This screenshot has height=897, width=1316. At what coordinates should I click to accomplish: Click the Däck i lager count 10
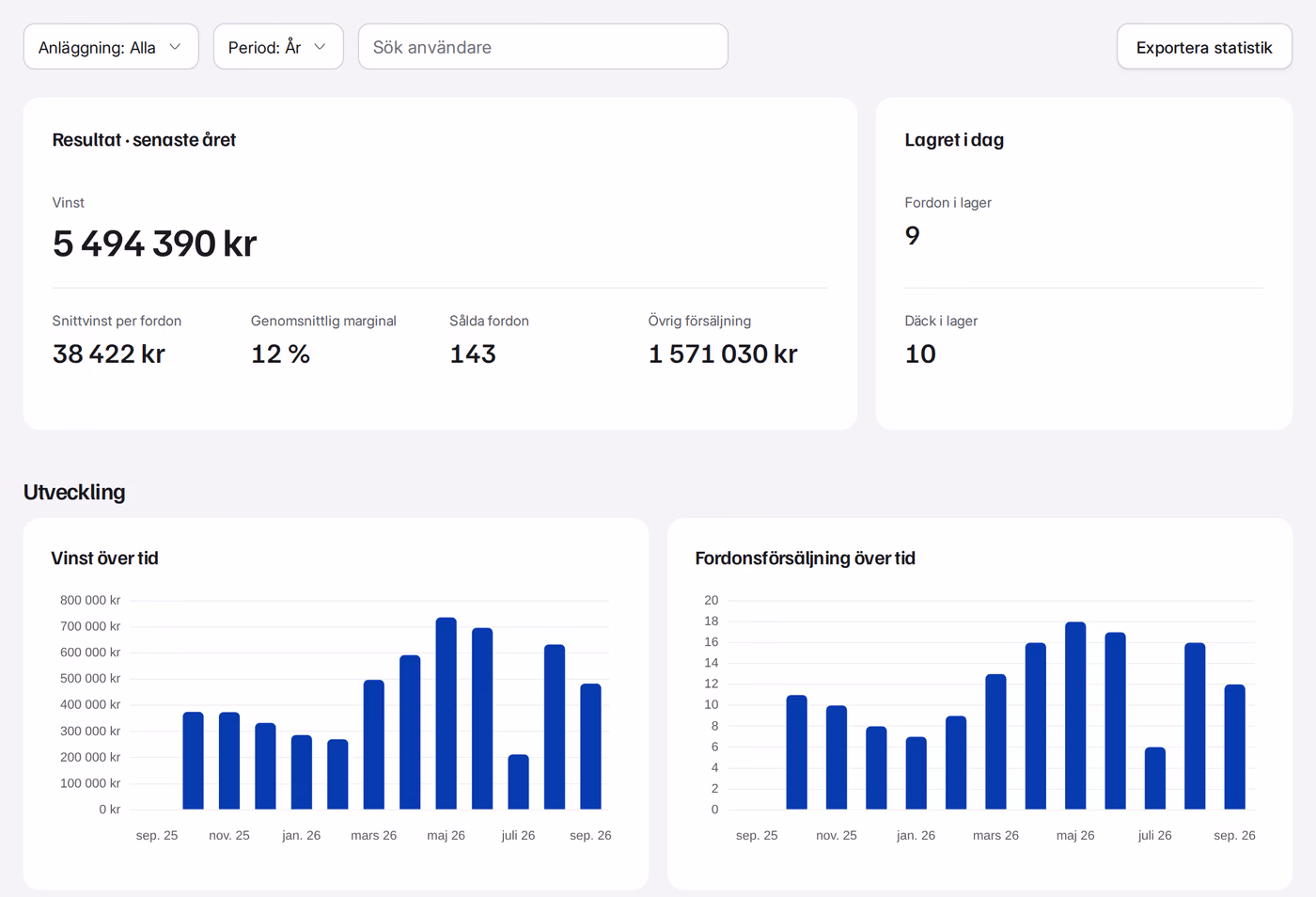click(x=920, y=354)
